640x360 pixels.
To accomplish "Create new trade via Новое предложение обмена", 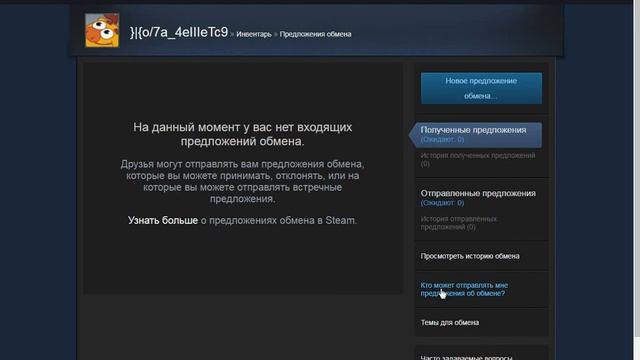I will pos(481,88).
